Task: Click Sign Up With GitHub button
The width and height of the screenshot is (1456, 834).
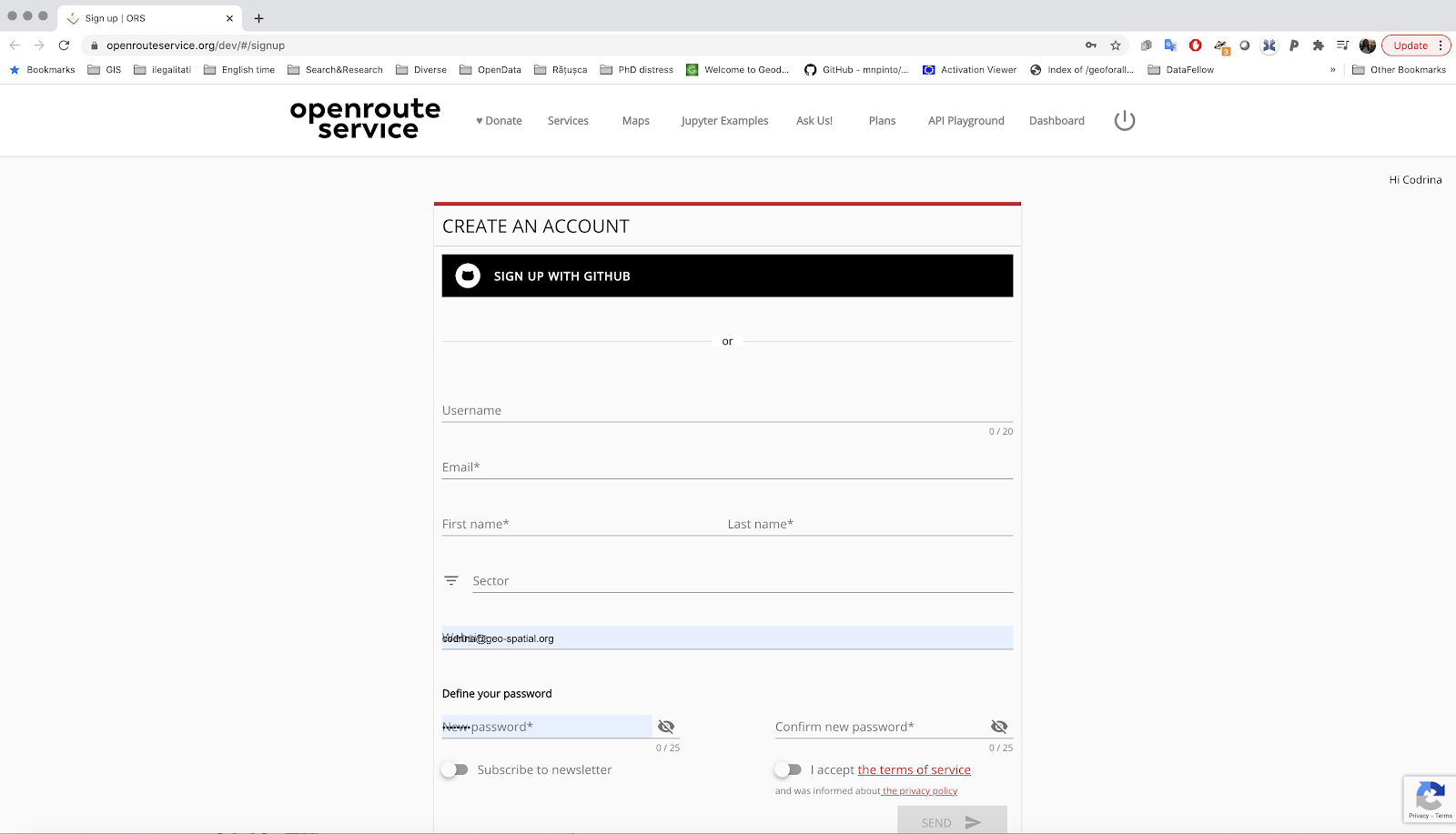Action: [x=727, y=276]
